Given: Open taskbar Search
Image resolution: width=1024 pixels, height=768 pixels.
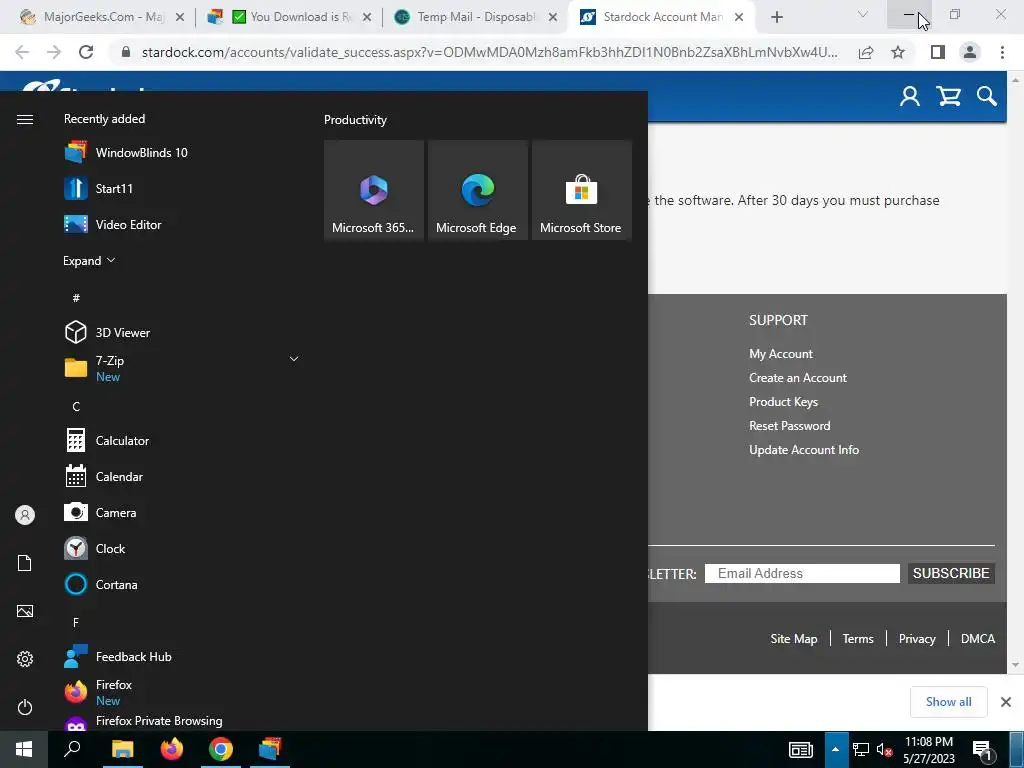Looking at the screenshot, I should (x=72, y=749).
